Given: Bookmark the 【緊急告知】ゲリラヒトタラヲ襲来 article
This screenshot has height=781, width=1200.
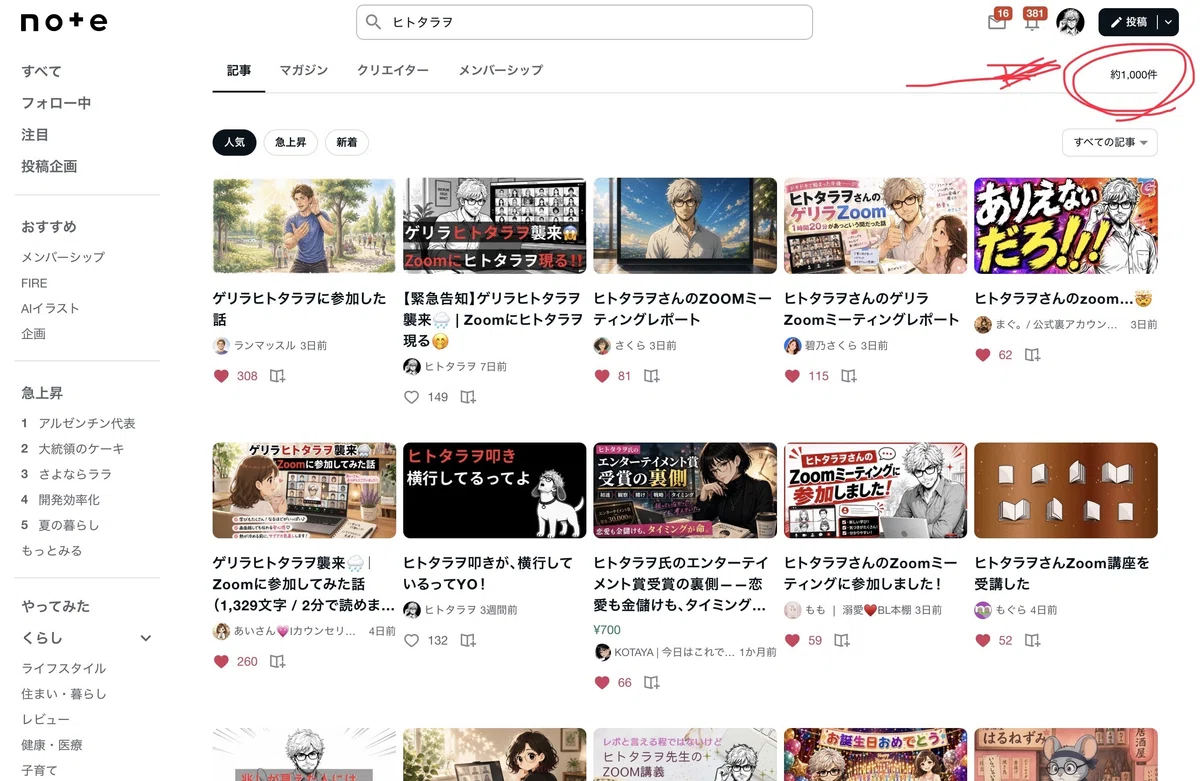Looking at the screenshot, I should pyautogui.click(x=467, y=397).
